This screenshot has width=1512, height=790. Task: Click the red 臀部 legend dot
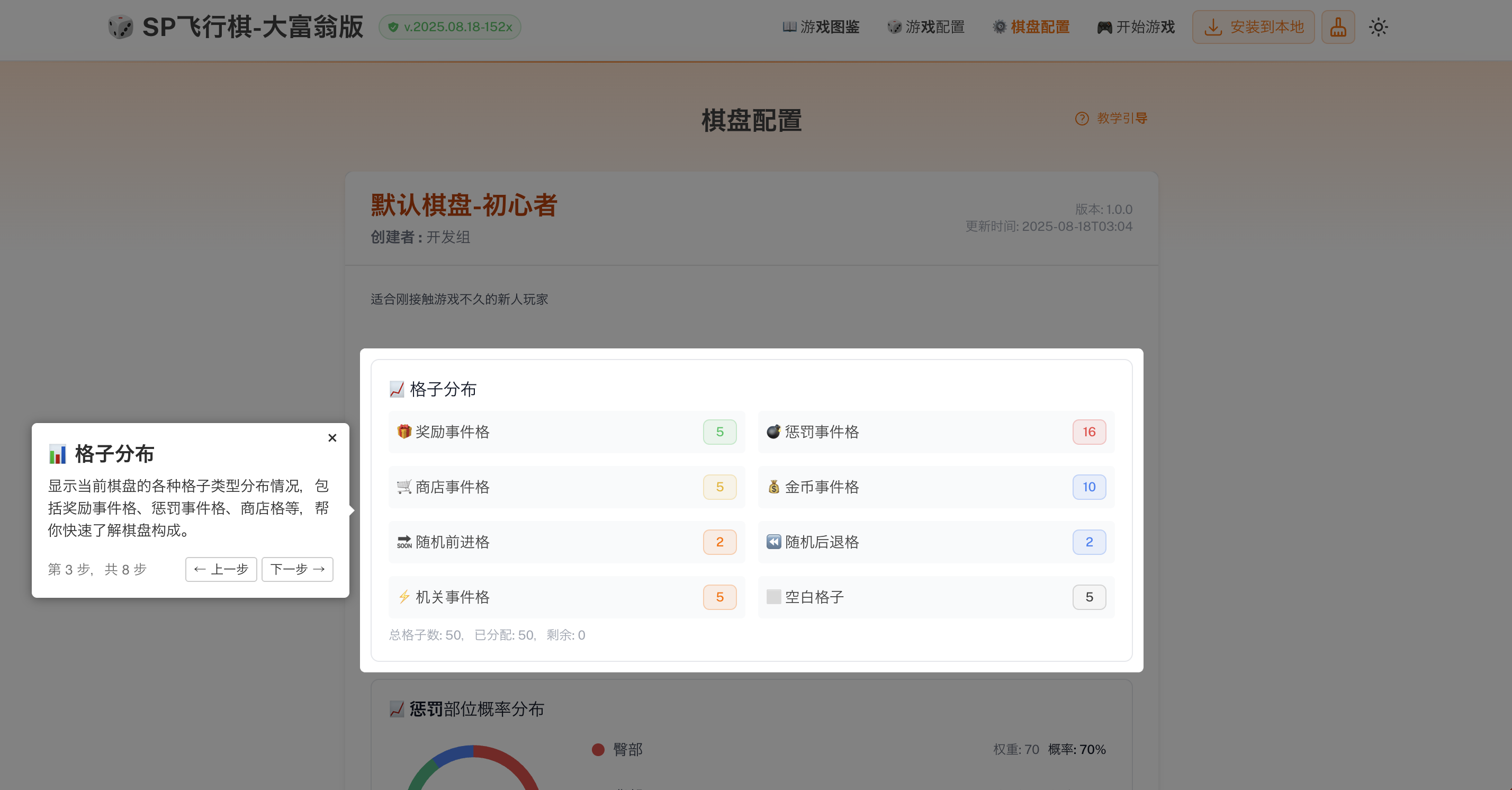click(x=598, y=750)
